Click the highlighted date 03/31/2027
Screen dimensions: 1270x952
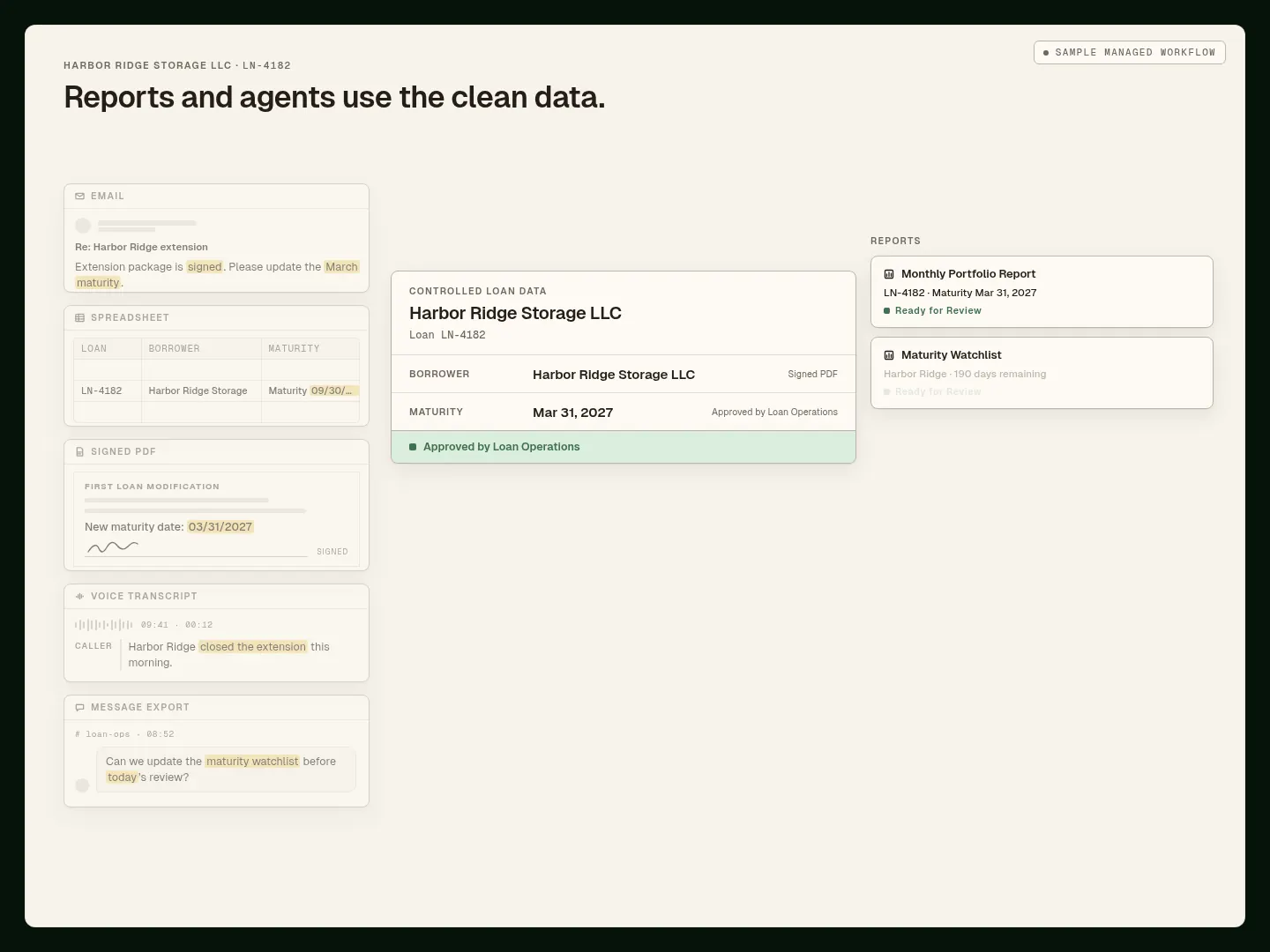click(x=220, y=527)
